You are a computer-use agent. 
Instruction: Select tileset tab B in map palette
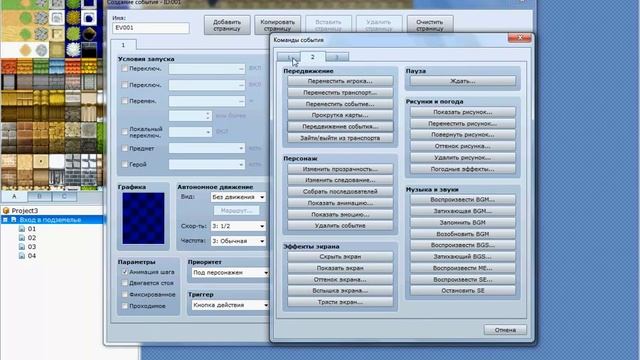[x=40, y=196]
